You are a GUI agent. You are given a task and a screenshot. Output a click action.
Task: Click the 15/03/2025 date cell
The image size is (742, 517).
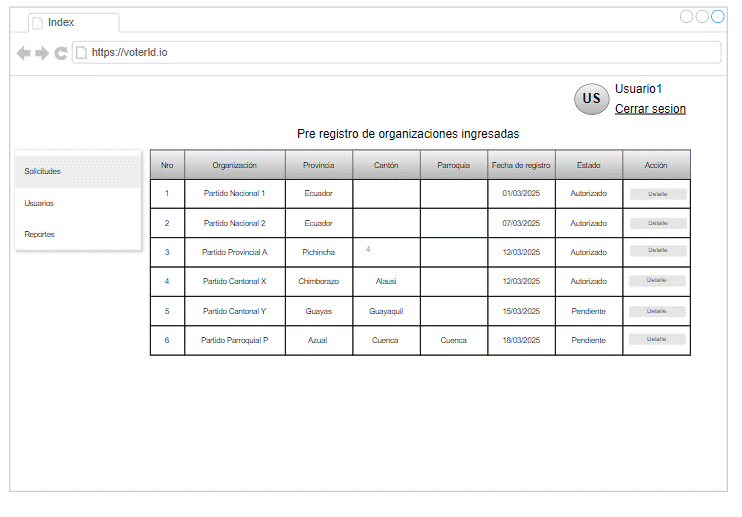[x=521, y=311]
